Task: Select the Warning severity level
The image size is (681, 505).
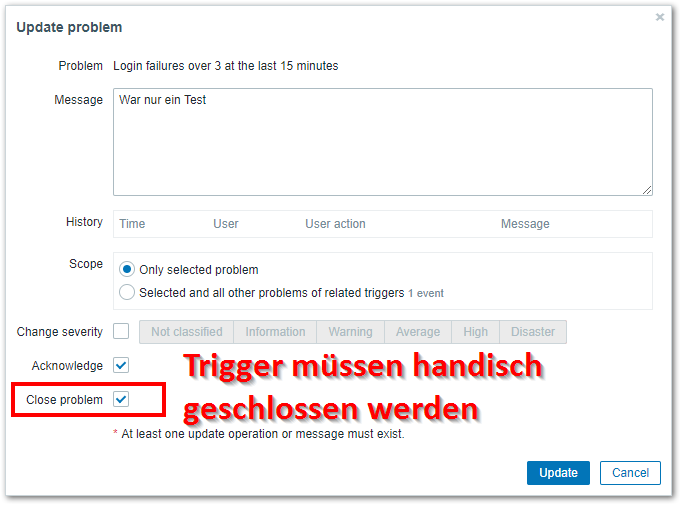Action: [x=350, y=332]
